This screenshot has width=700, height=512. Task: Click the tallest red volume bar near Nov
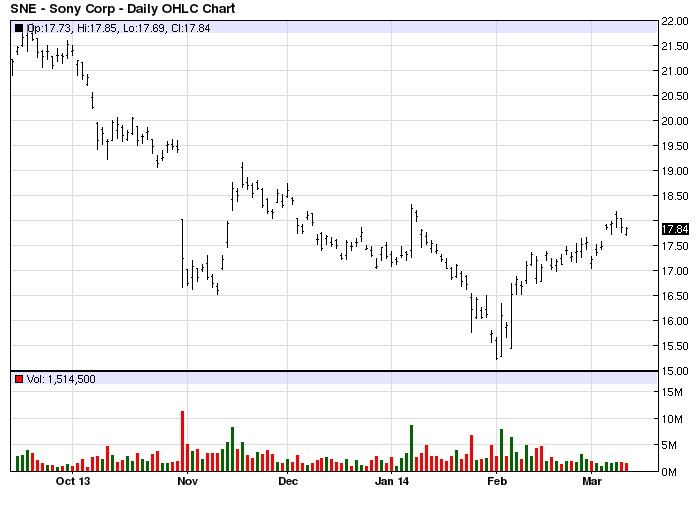pos(182,441)
